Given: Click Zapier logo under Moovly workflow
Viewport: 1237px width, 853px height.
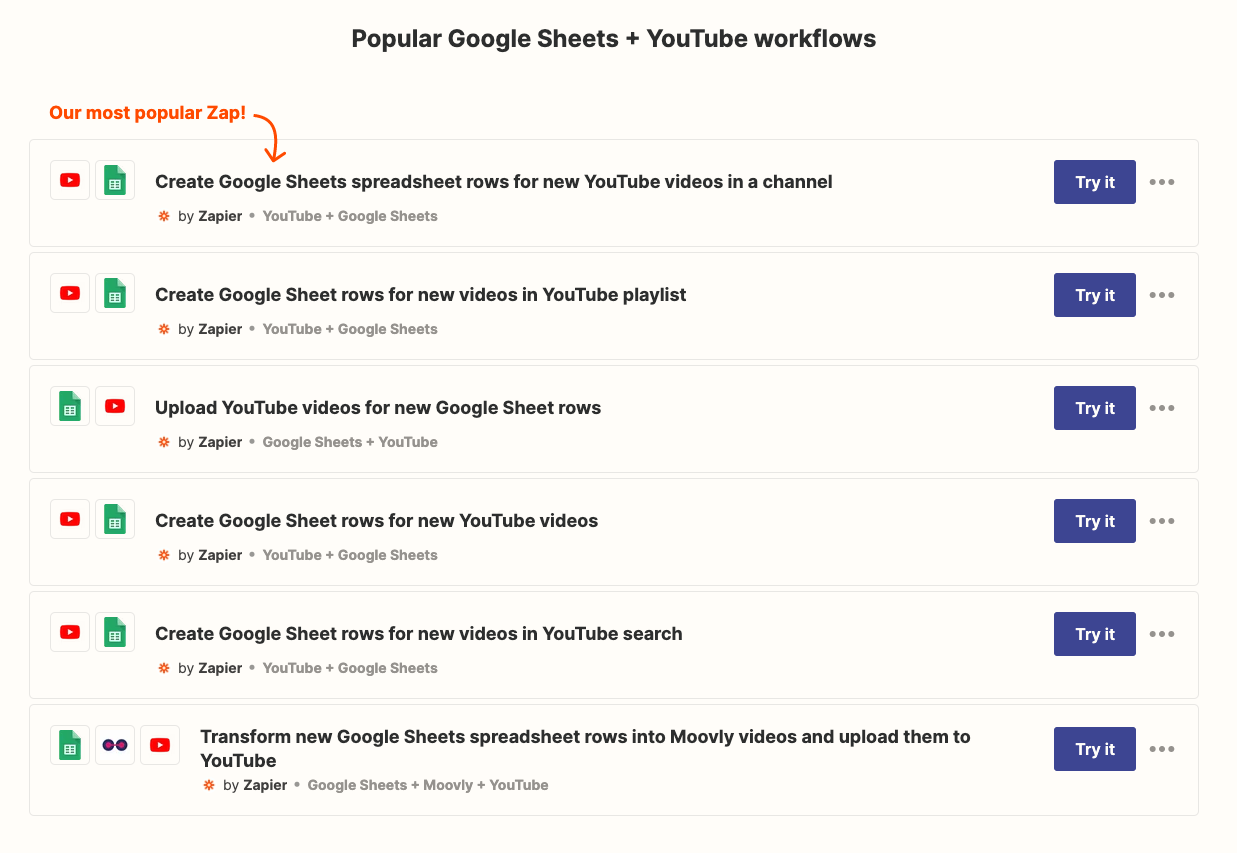Looking at the screenshot, I should pos(209,785).
